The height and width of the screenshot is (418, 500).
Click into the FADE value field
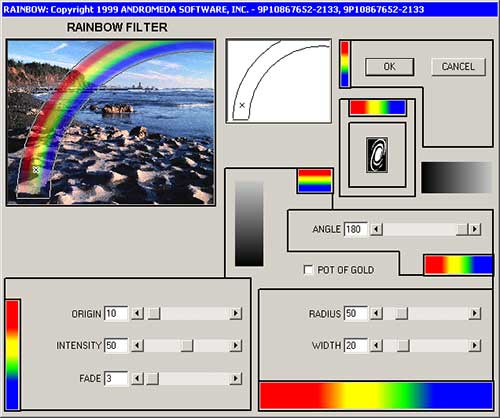116,378
